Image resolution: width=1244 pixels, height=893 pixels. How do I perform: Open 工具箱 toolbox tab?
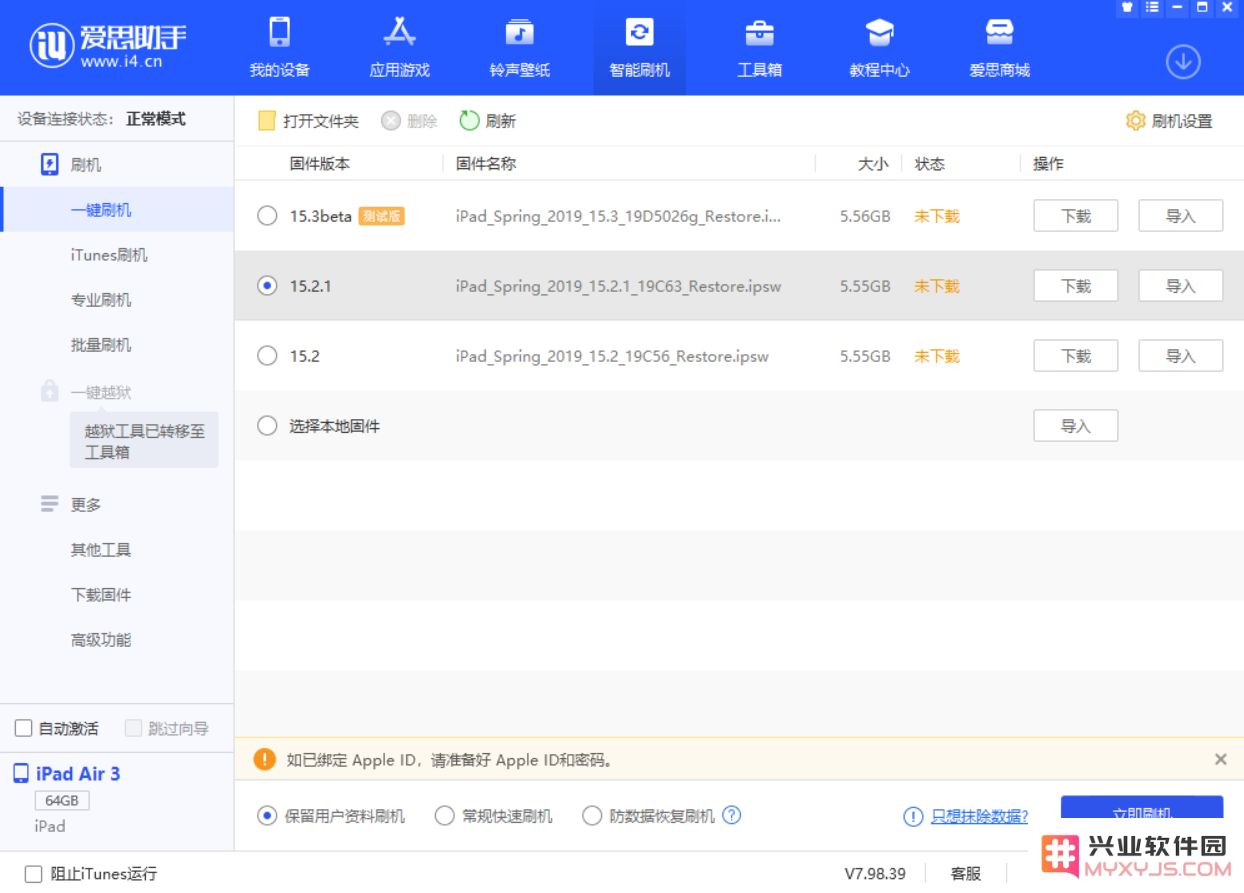pos(759,47)
